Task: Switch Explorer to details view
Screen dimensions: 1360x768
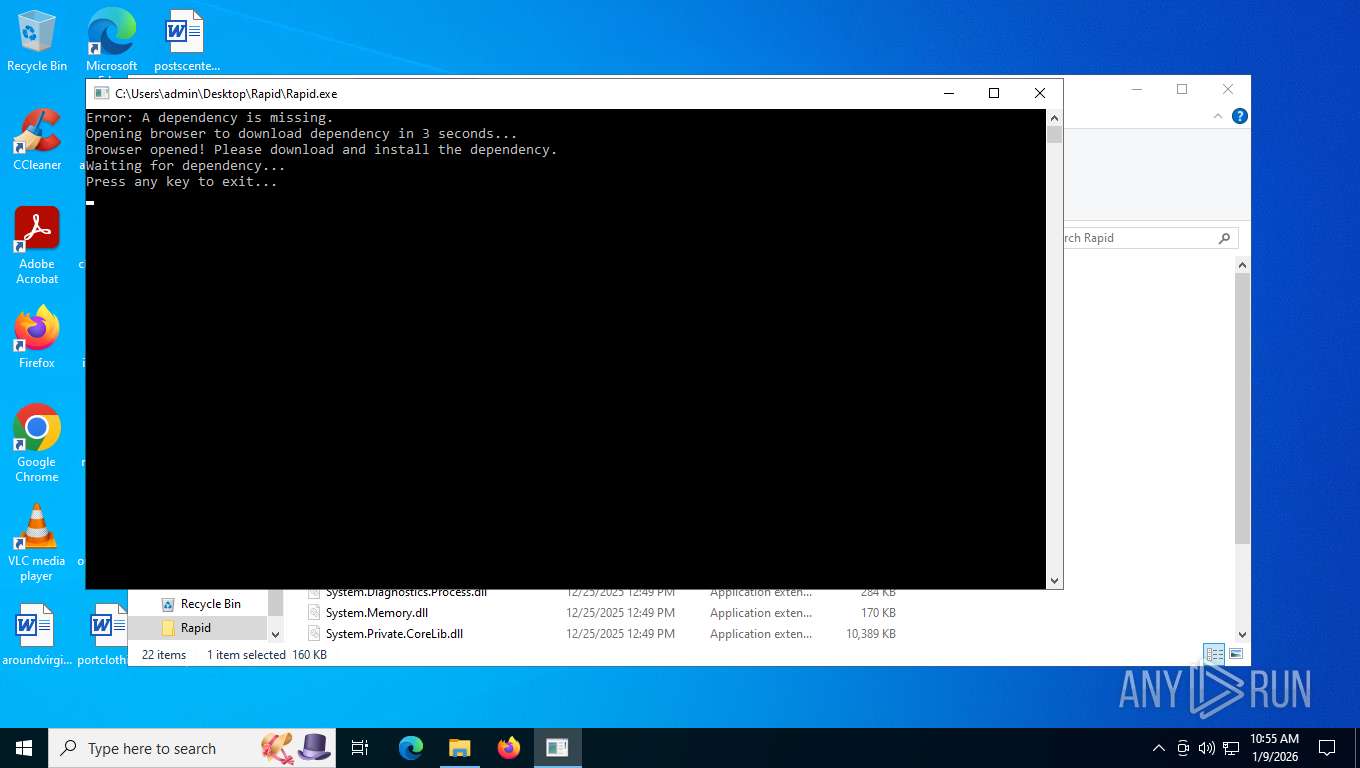Action: (1214, 655)
